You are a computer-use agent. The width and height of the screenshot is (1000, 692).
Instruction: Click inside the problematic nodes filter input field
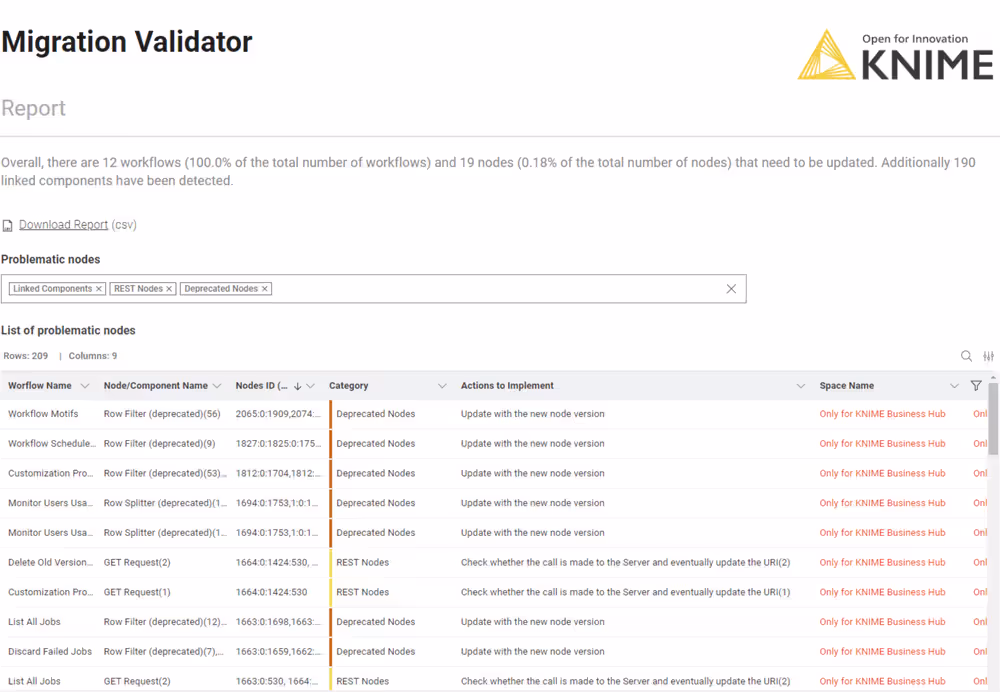[450, 288]
